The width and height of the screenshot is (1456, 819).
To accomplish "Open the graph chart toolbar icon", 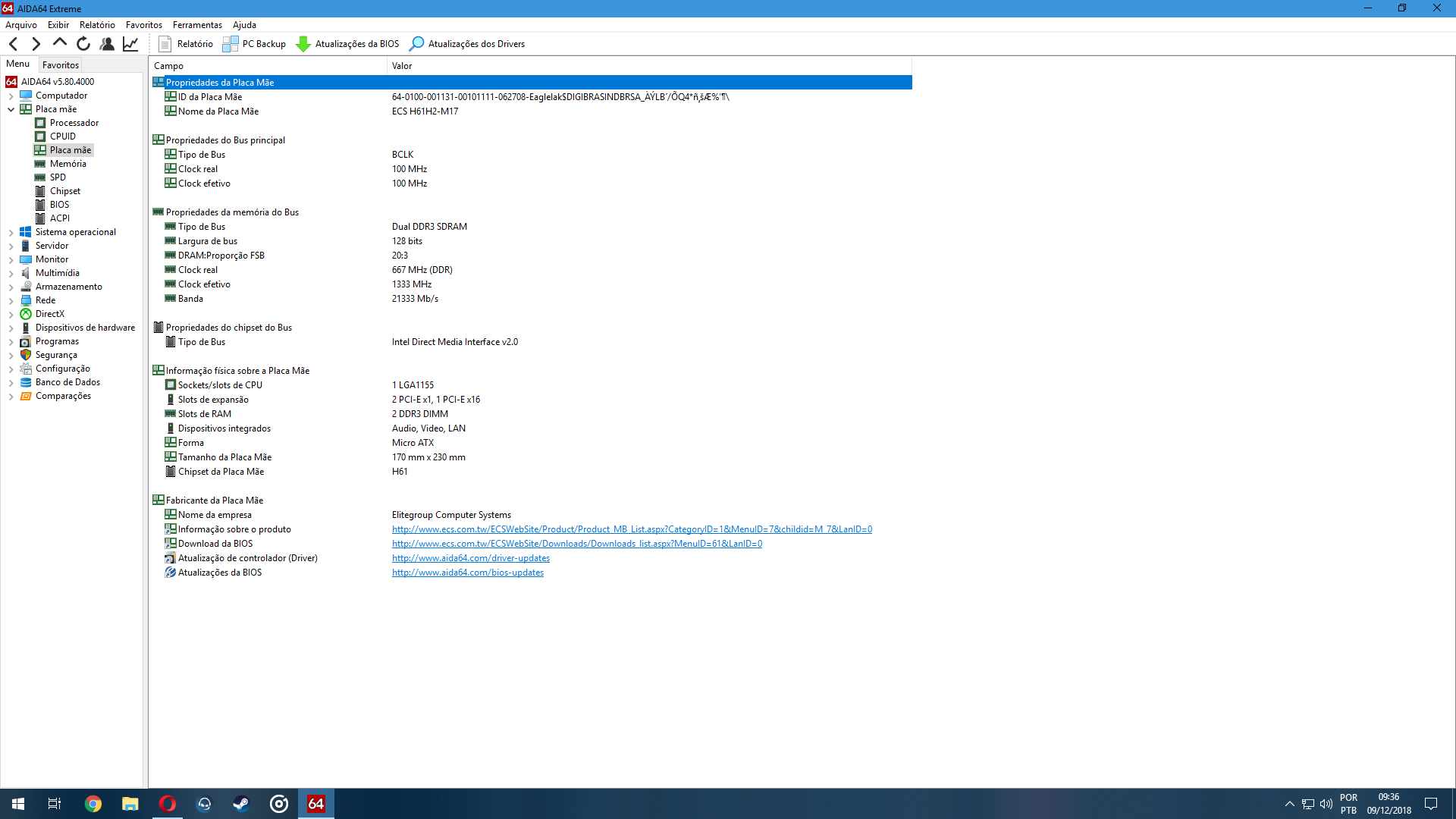I will [130, 44].
